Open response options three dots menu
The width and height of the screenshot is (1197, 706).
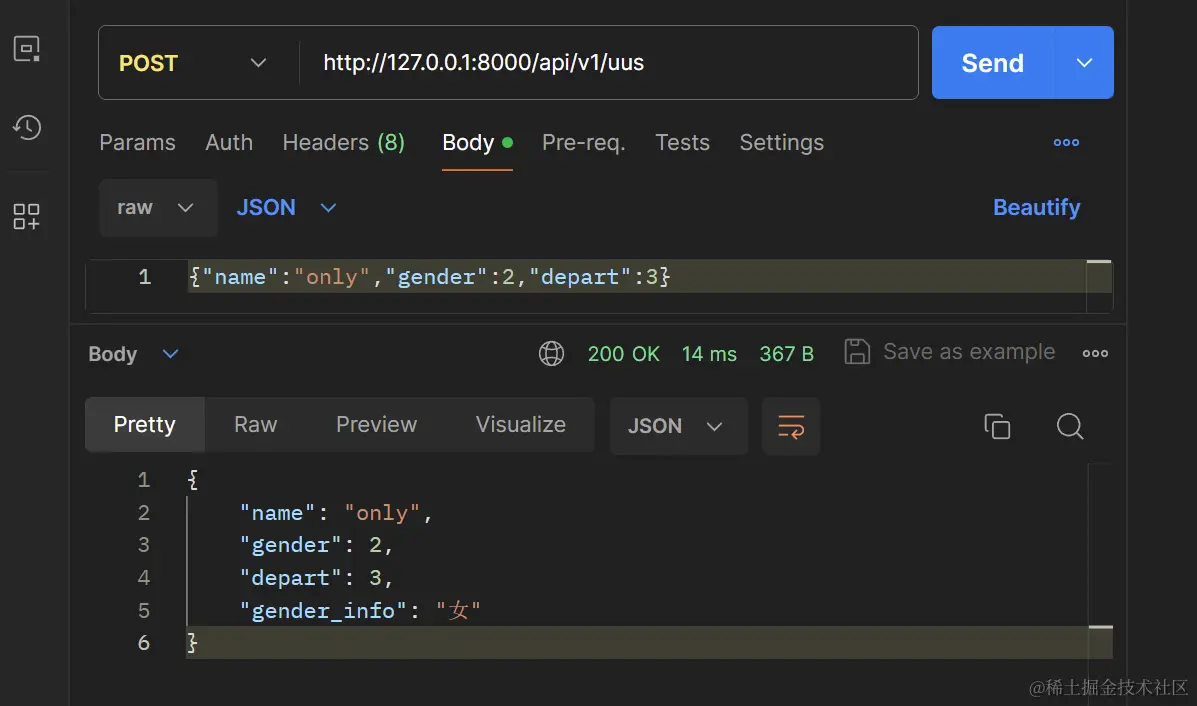[1095, 353]
